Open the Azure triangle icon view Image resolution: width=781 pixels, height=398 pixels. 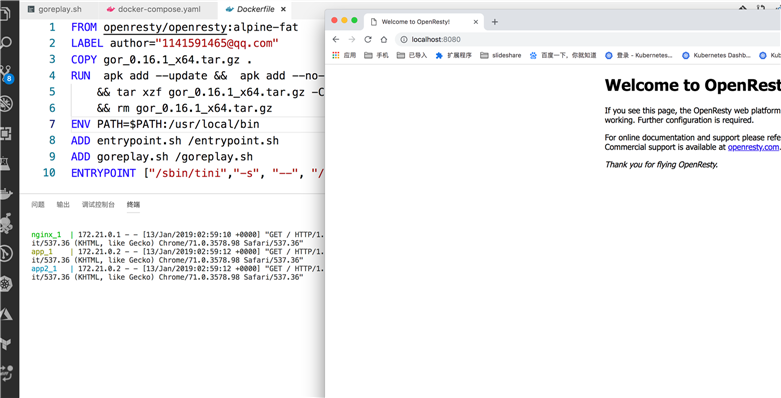[x=6, y=314]
